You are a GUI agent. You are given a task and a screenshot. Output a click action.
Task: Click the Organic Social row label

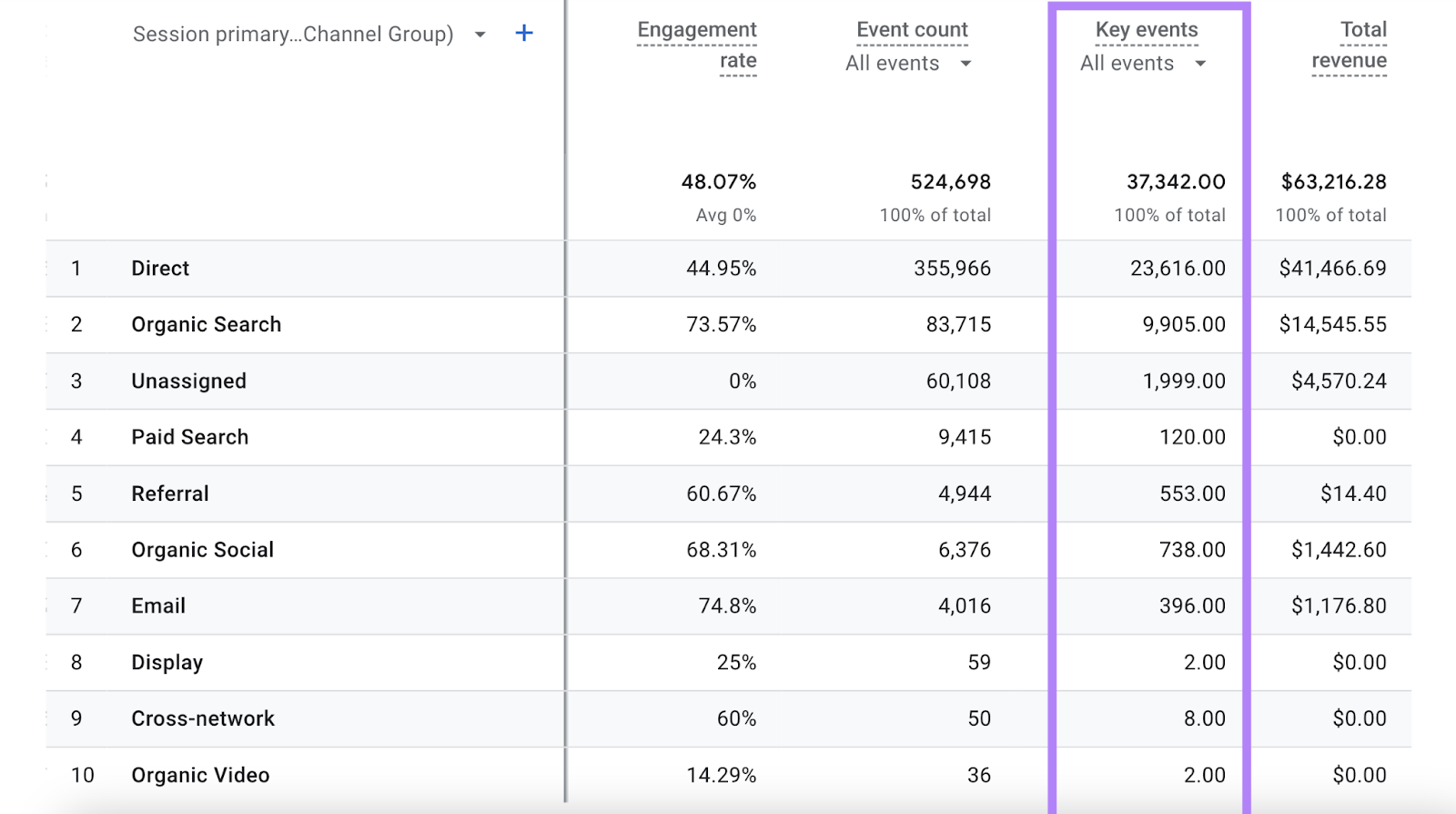pos(202,550)
